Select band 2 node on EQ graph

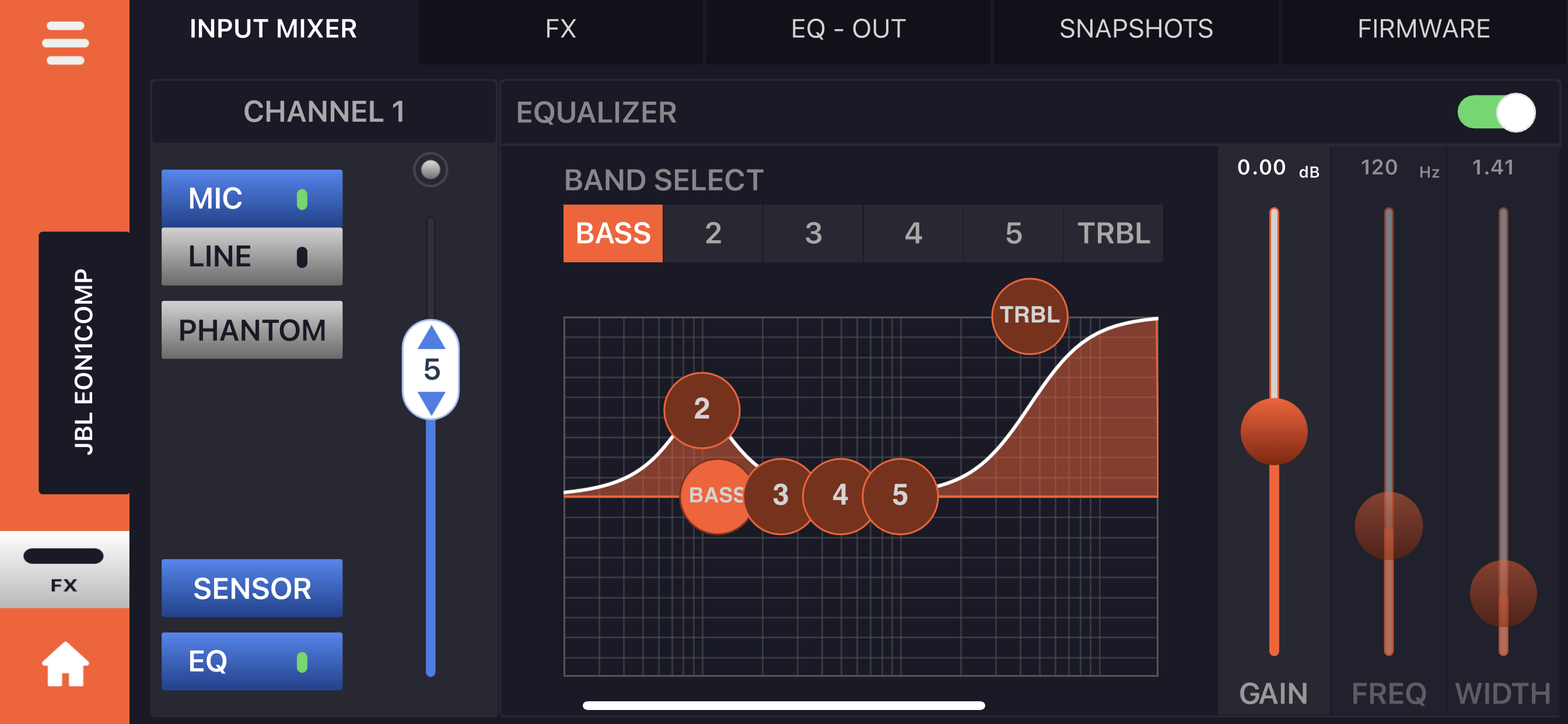[x=701, y=409]
